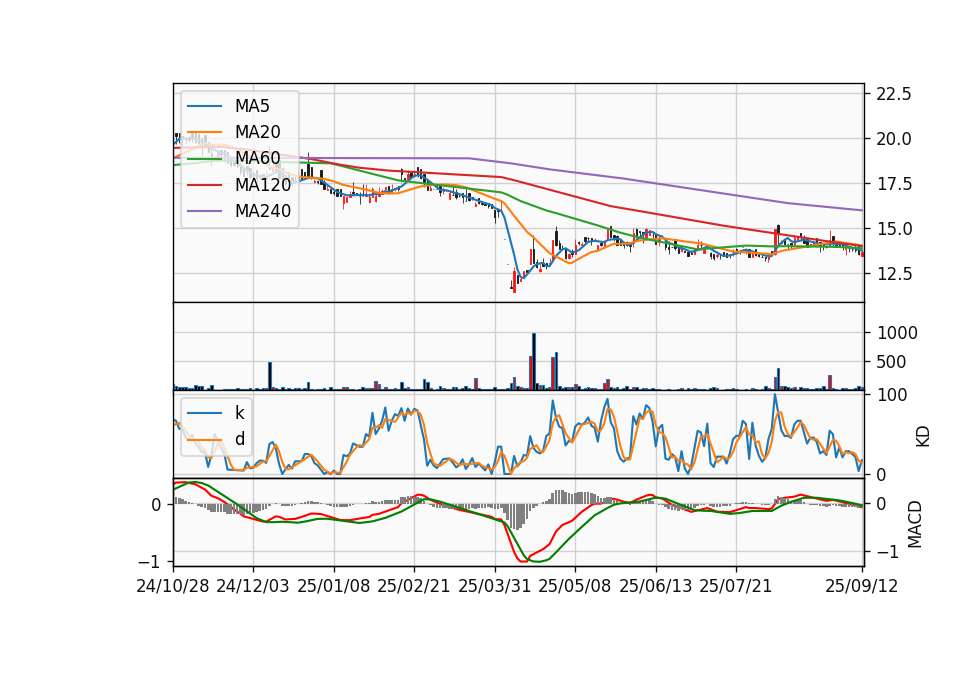The image size is (960, 690).
Task: Click the MA20 legend label
Action: tap(257, 132)
